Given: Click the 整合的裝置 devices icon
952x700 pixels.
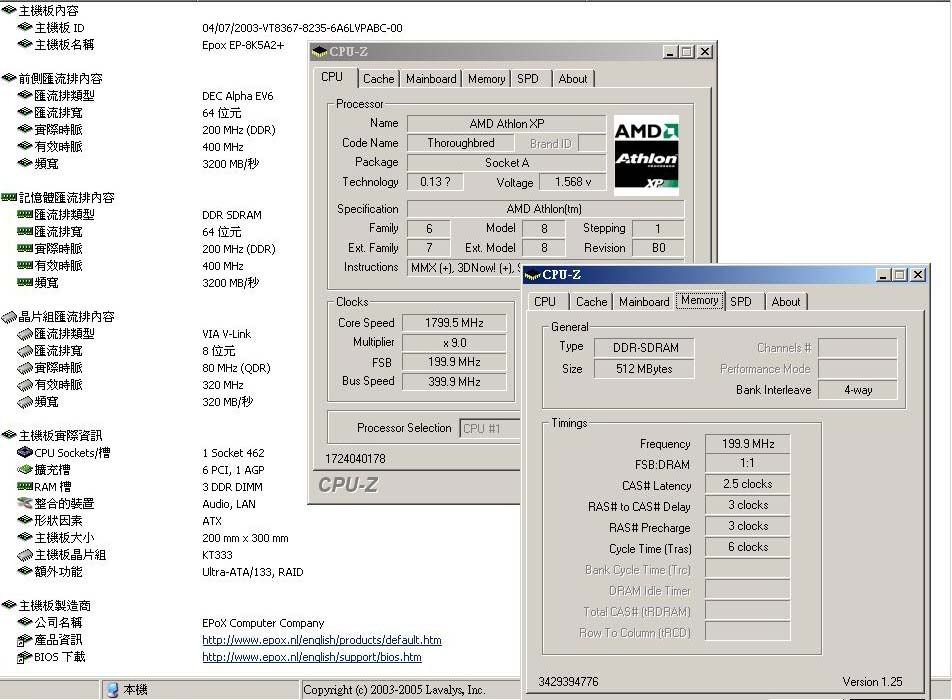Looking at the screenshot, I should tap(25, 503).
